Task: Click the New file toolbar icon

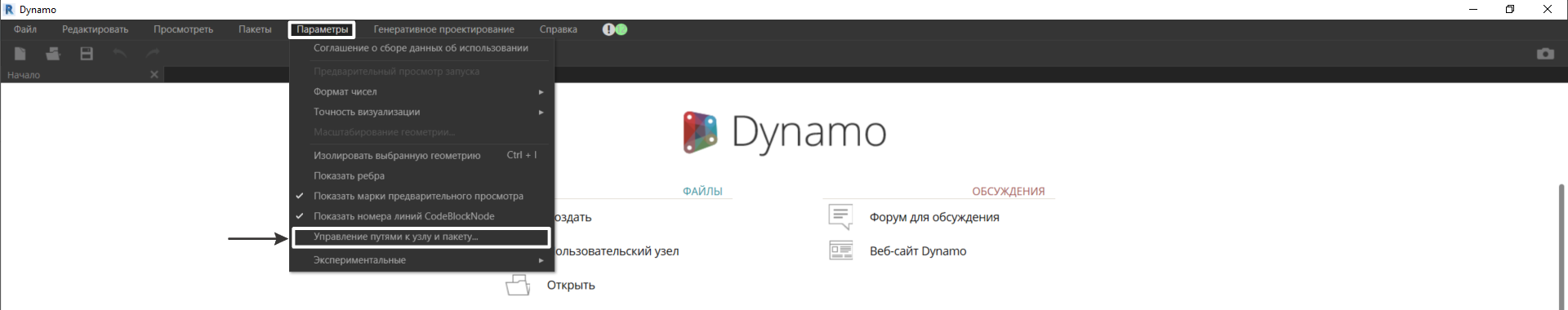Action: pyautogui.click(x=20, y=54)
